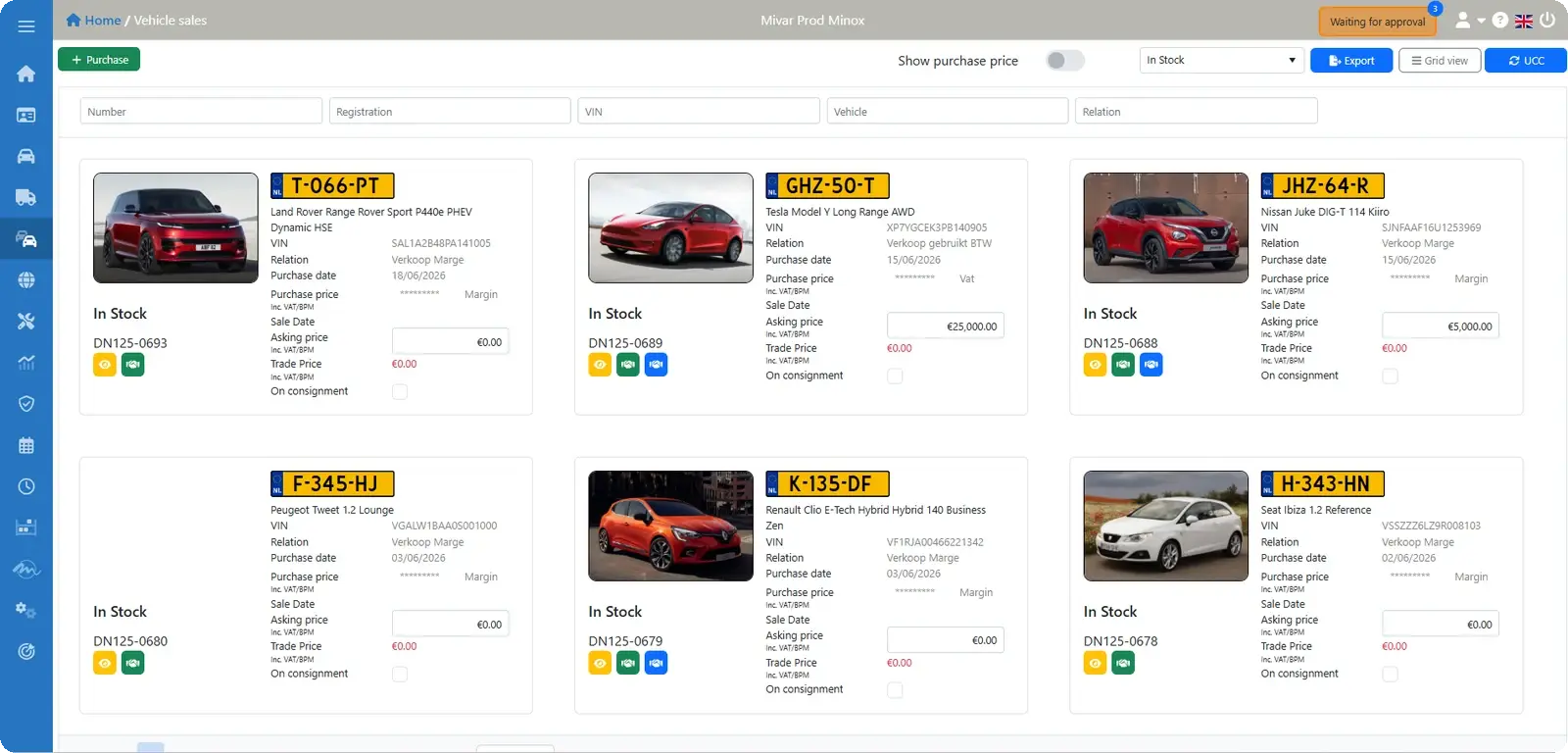Click VIN text XP7YGCEK3PB140905

pyautogui.click(x=937, y=227)
